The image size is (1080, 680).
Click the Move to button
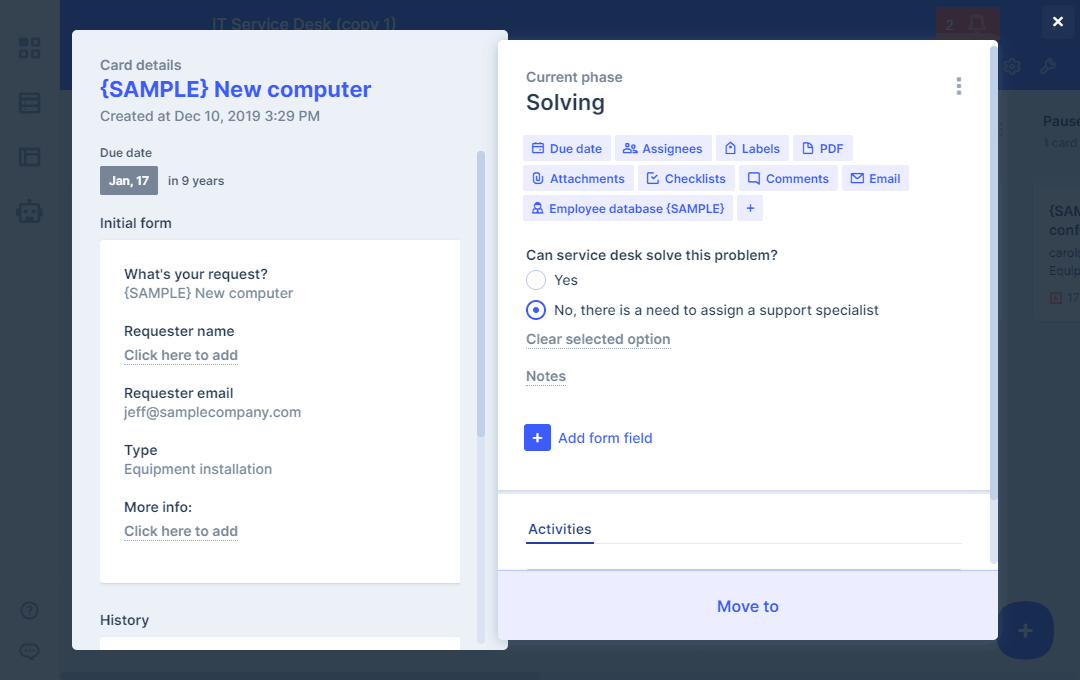(x=747, y=606)
